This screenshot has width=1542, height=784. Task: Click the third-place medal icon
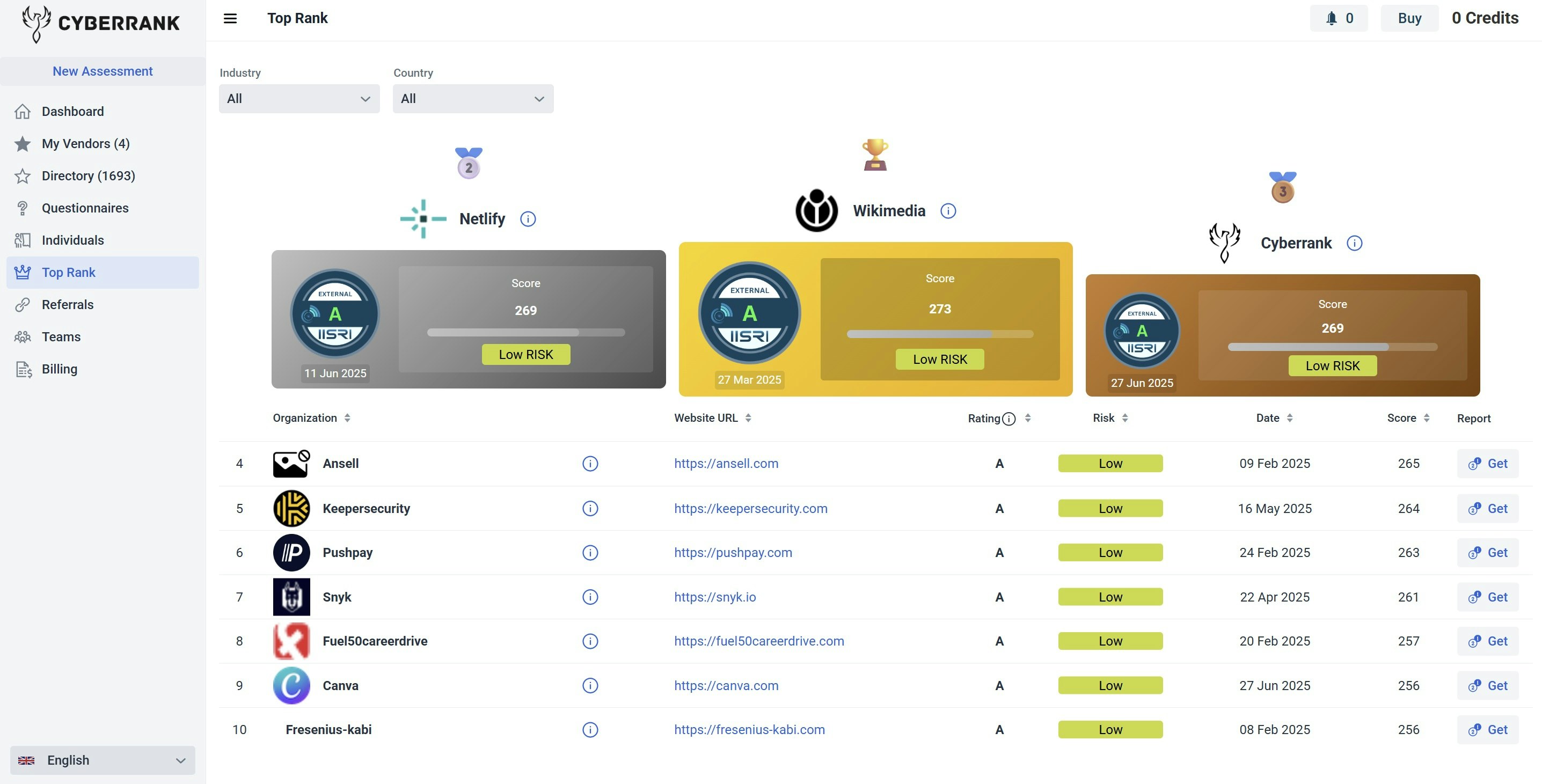coord(1282,187)
